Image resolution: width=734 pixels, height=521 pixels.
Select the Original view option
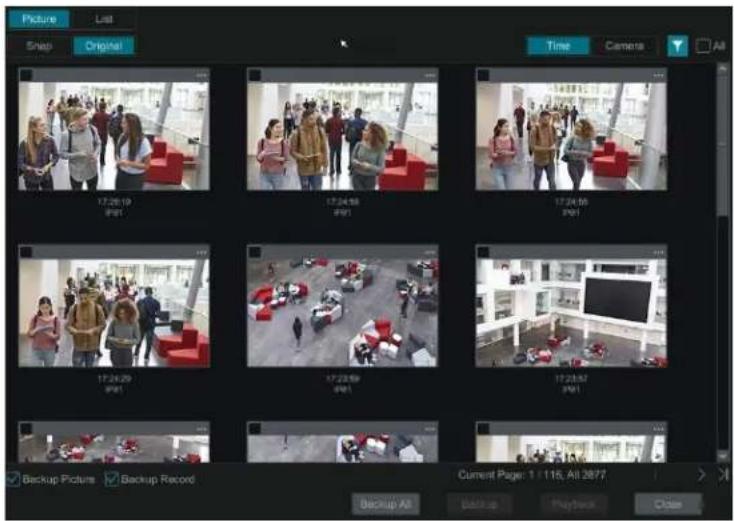[x=104, y=46]
